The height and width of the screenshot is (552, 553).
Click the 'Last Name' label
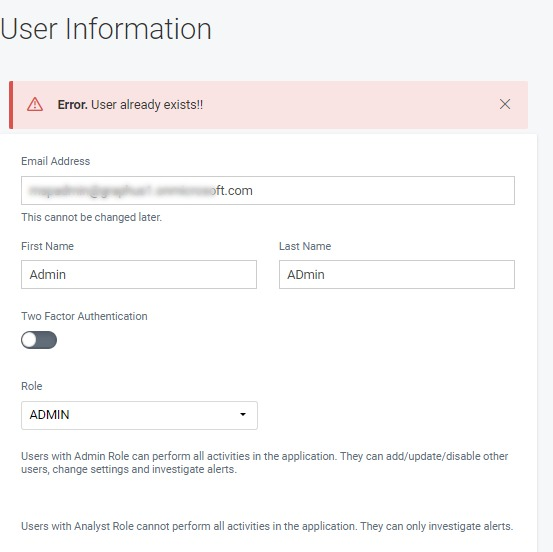point(305,246)
